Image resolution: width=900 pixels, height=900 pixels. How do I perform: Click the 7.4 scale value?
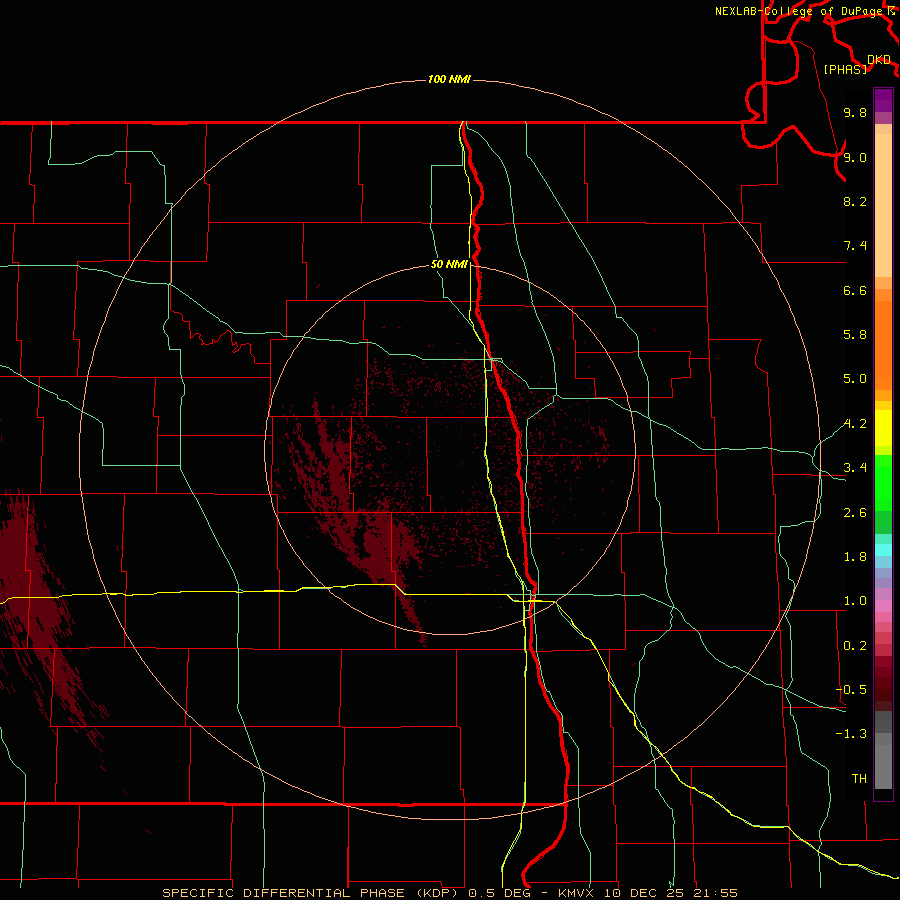coord(855,246)
